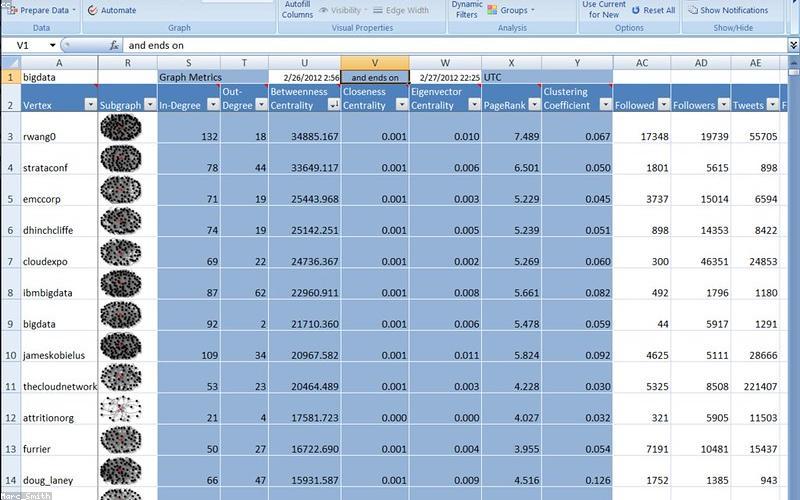Select Tweets value 221407
This screenshot has height=500, width=800.
click(x=756, y=378)
